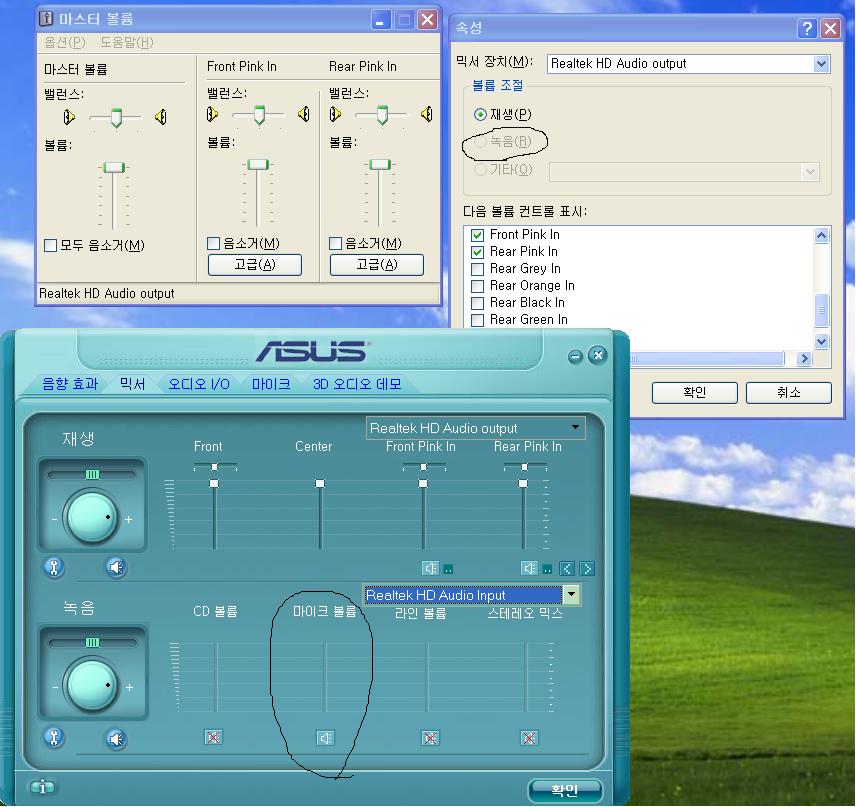Switch to the Audio I/O tab
This screenshot has width=856, height=807.
pos(199,384)
